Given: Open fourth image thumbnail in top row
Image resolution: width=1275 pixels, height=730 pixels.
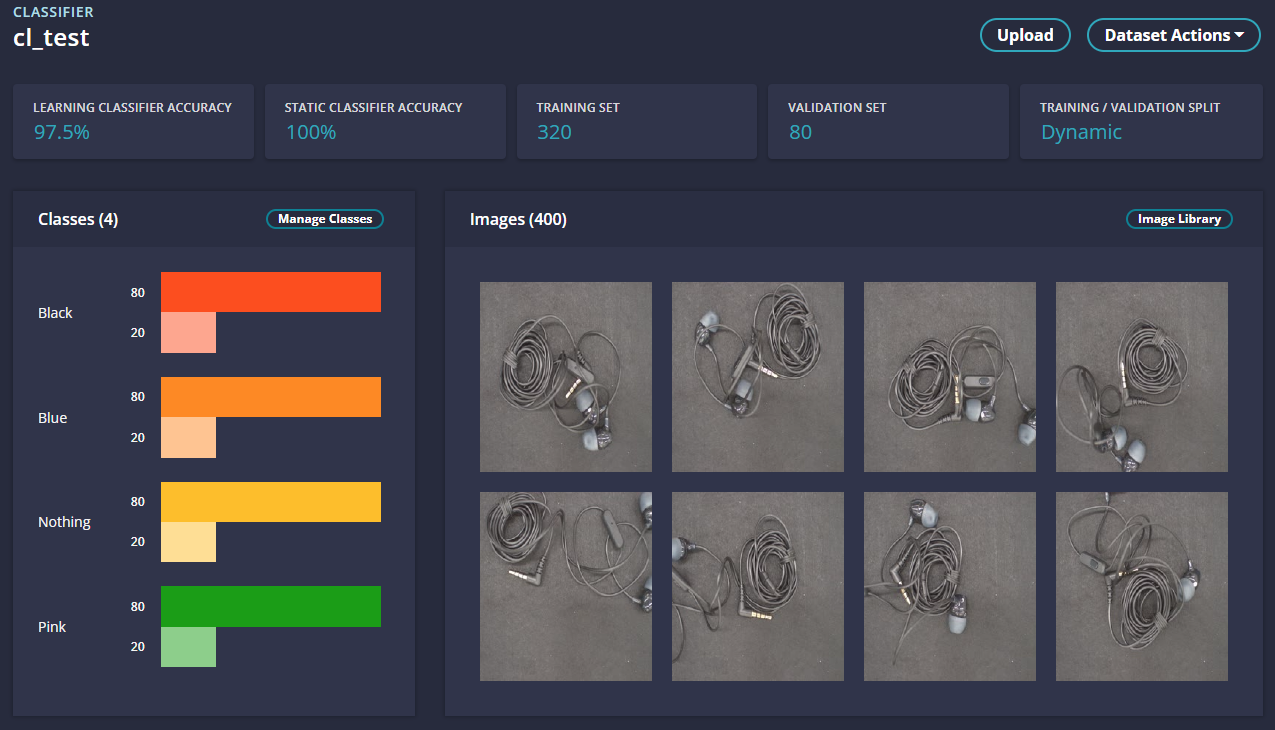Looking at the screenshot, I should click(x=1142, y=377).
